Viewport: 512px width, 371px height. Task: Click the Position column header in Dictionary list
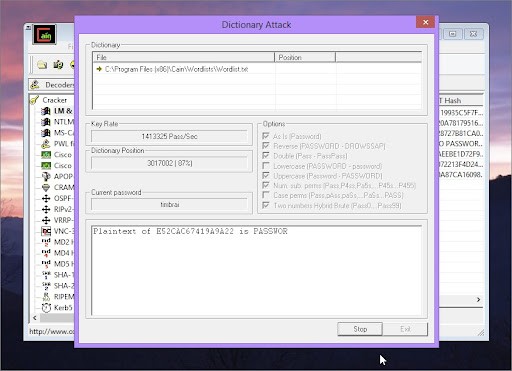[x=305, y=57]
